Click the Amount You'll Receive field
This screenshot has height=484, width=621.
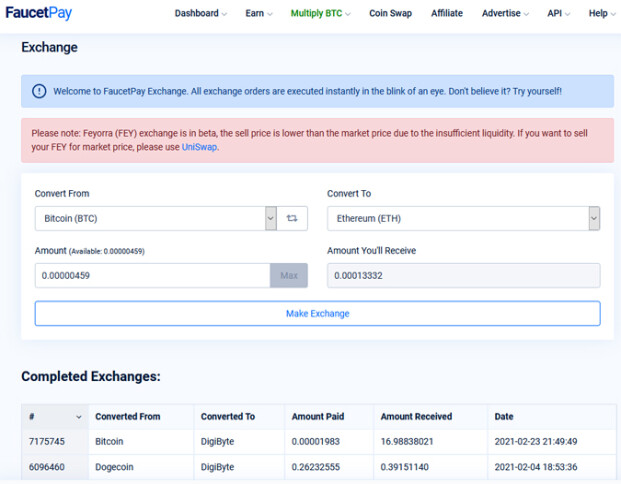(x=463, y=275)
